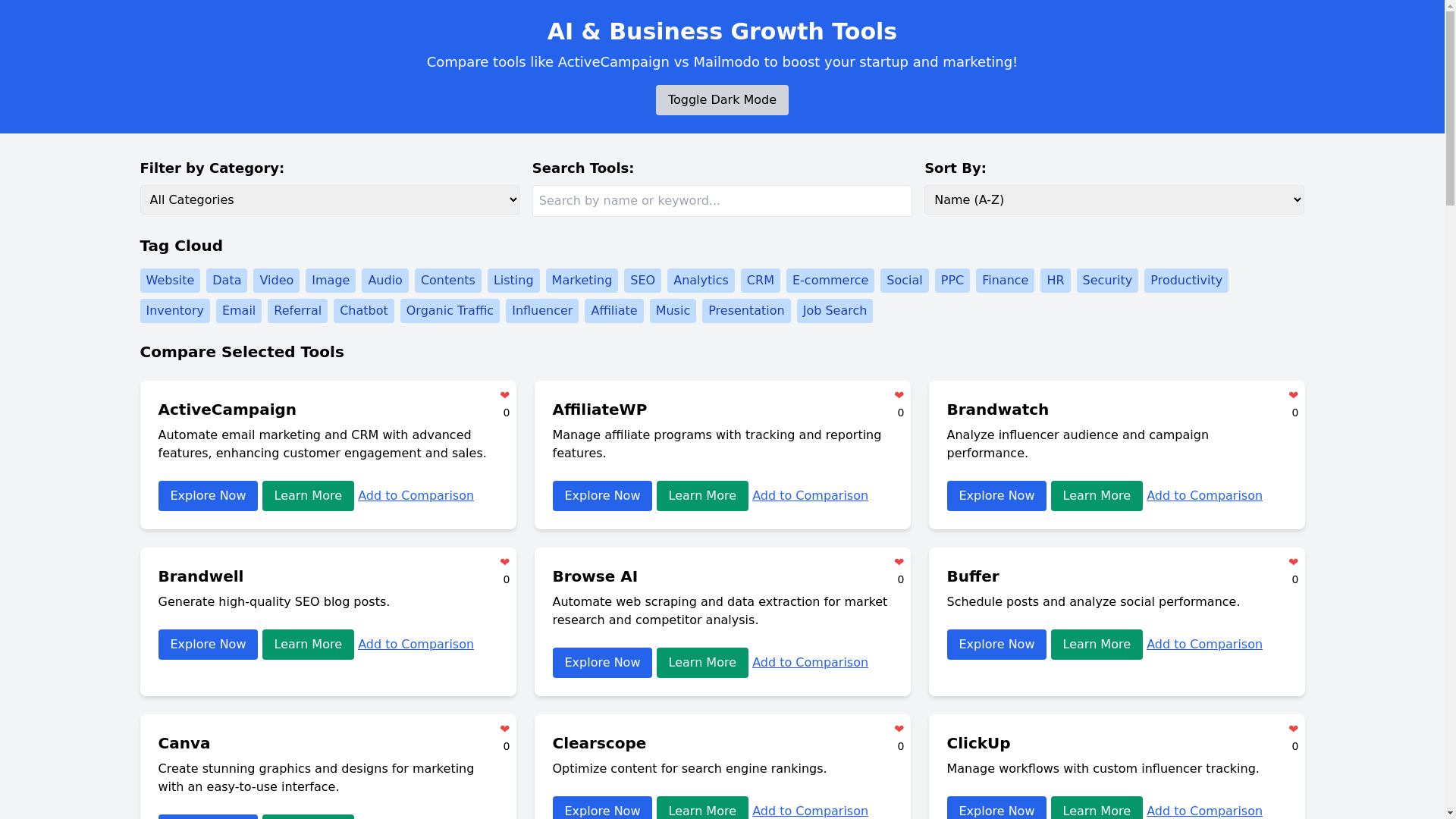Select the Listing tag

(513, 281)
